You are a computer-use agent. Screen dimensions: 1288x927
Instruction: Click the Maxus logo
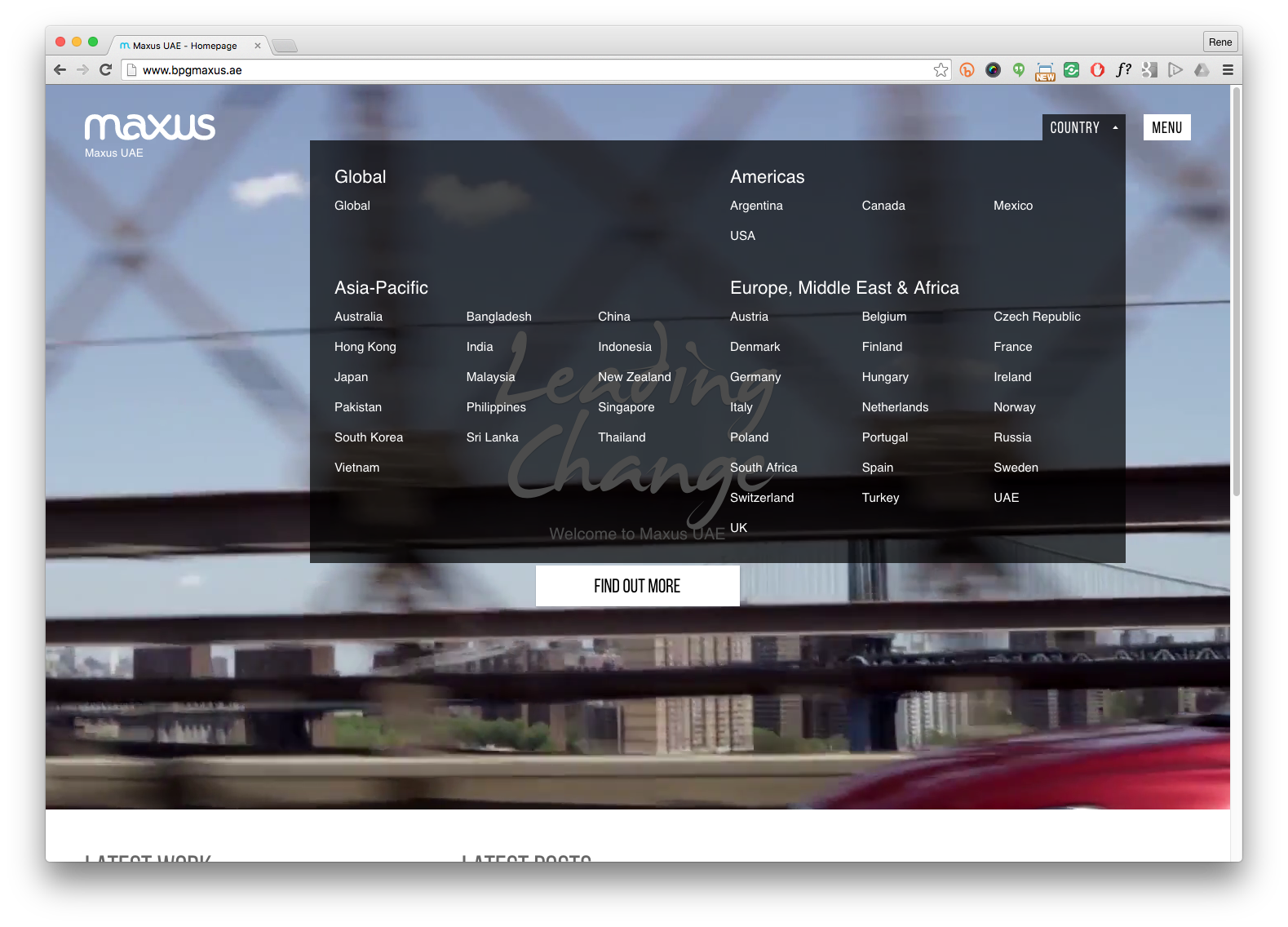(150, 127)
